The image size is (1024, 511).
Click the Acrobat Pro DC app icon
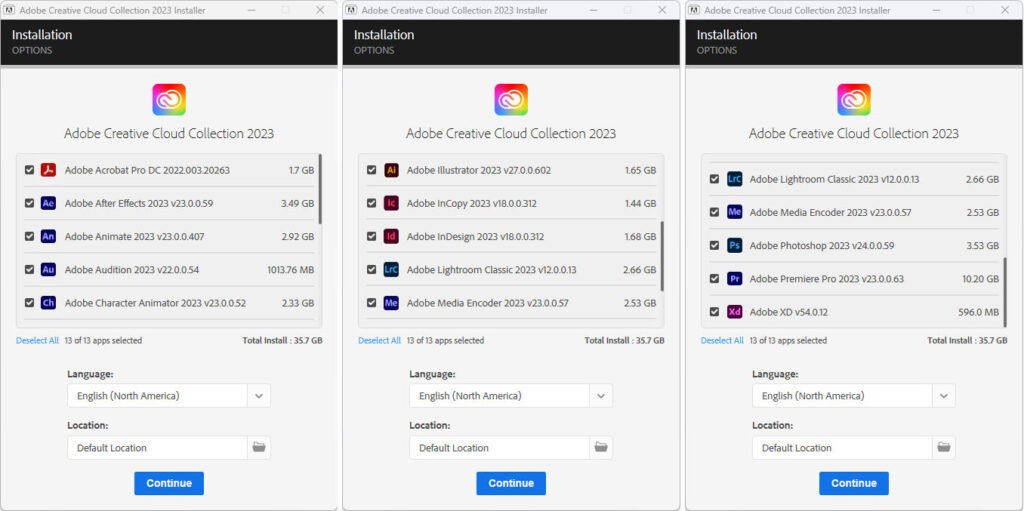click(48, 170)
